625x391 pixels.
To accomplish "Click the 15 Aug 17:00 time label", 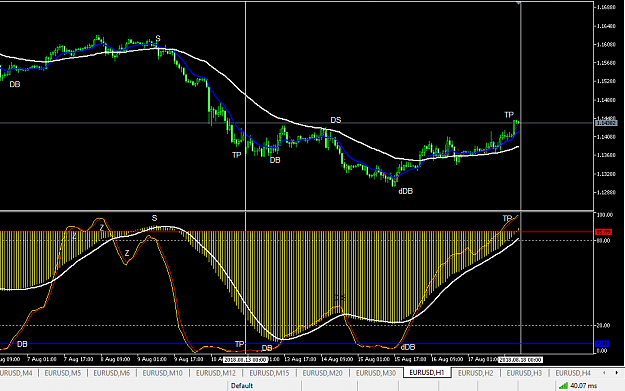I will tap(410, 359).
